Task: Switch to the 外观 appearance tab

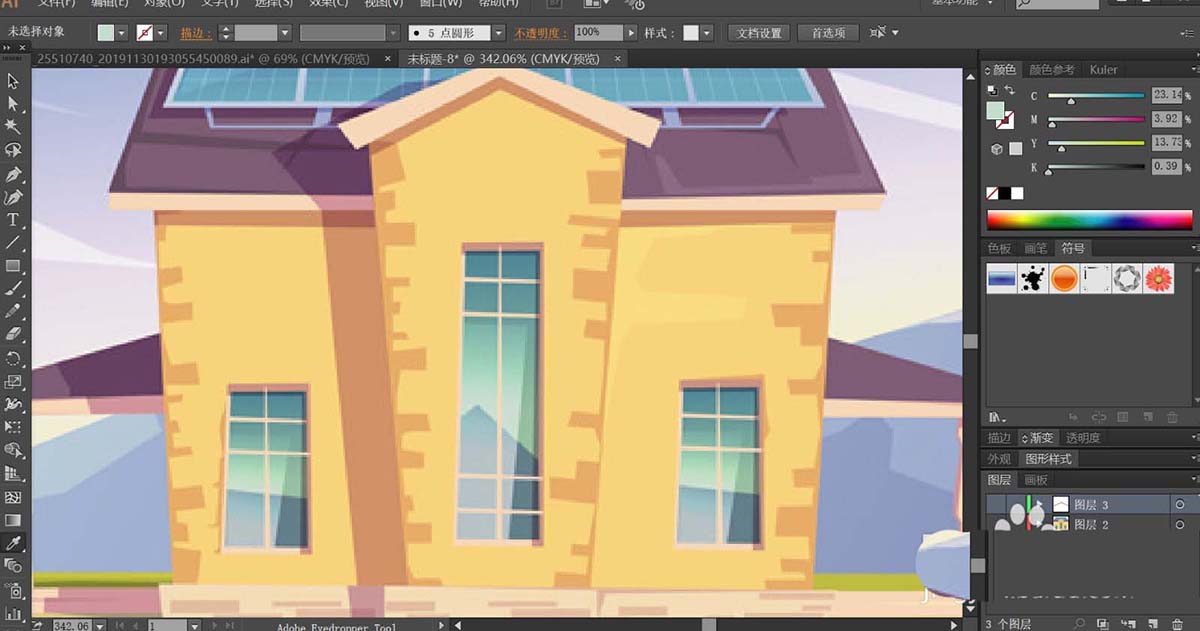Action: click(999, 459)
